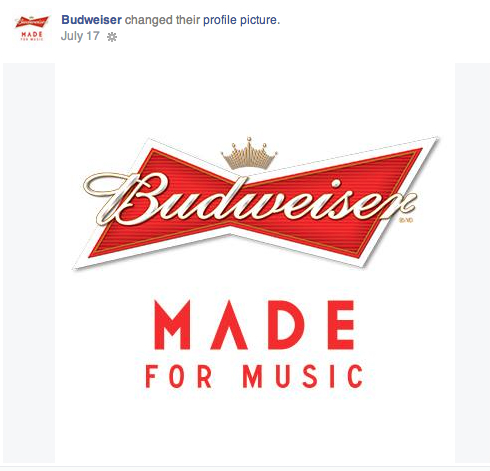Click the FOR MUSIC text in photo
The image size is (490, 471).
(254, 377)
